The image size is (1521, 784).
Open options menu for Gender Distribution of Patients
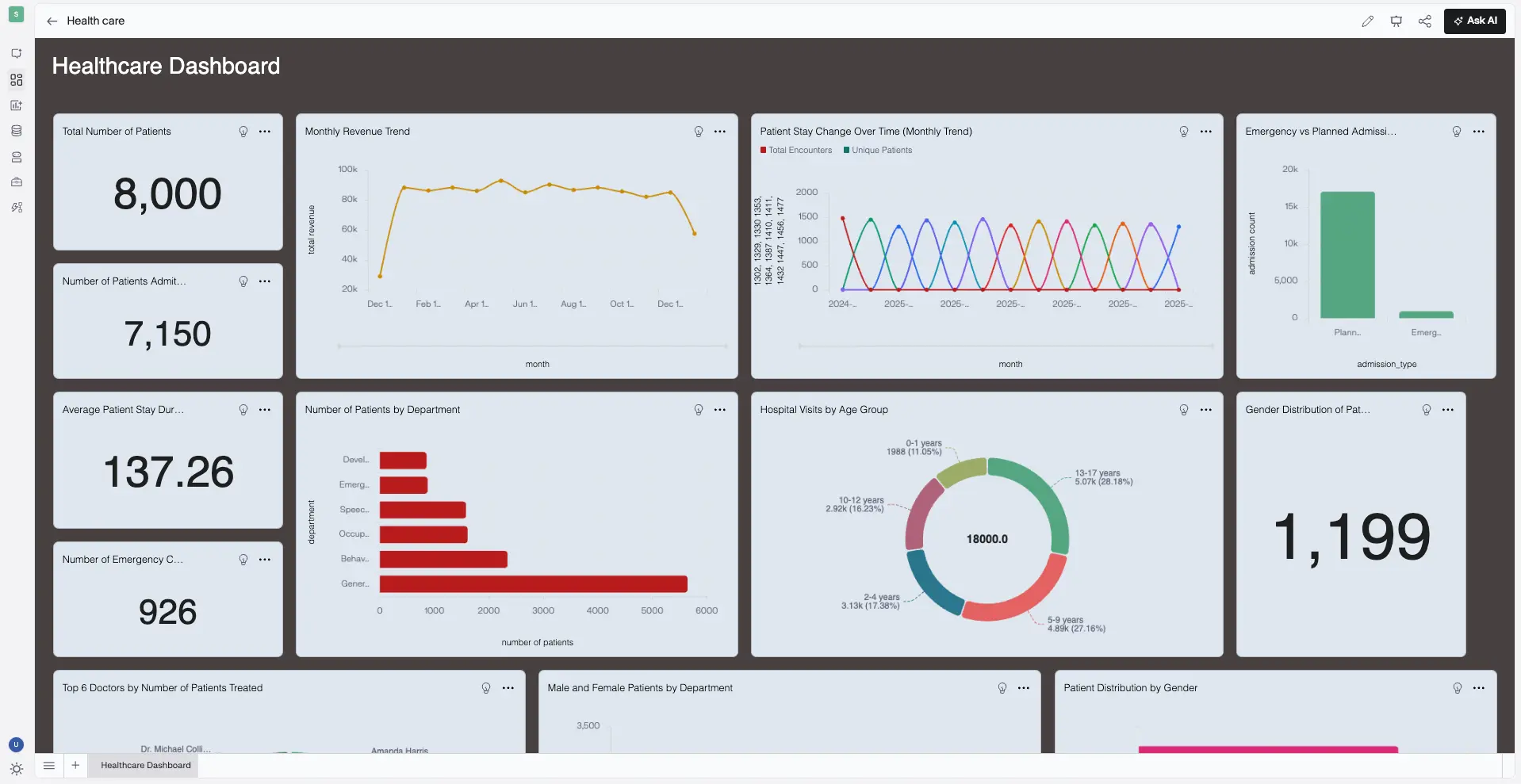coord(1448,410)
